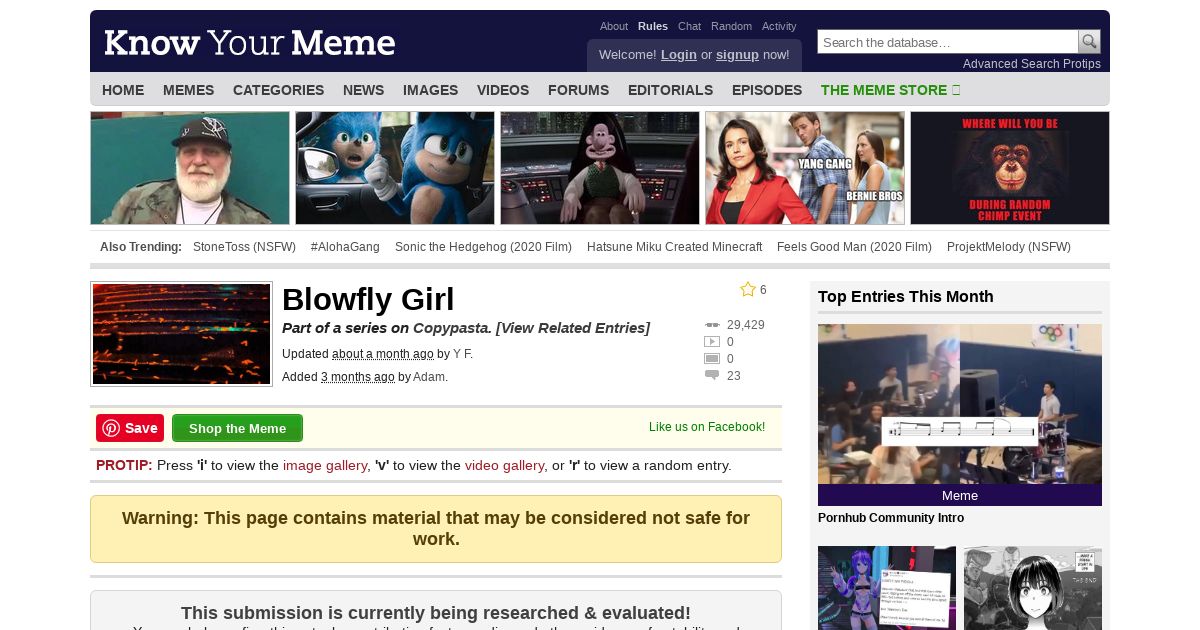The height and width of the screenshot is (630, 1200).
Task: Click the images count icon
Action: (712, 359)
